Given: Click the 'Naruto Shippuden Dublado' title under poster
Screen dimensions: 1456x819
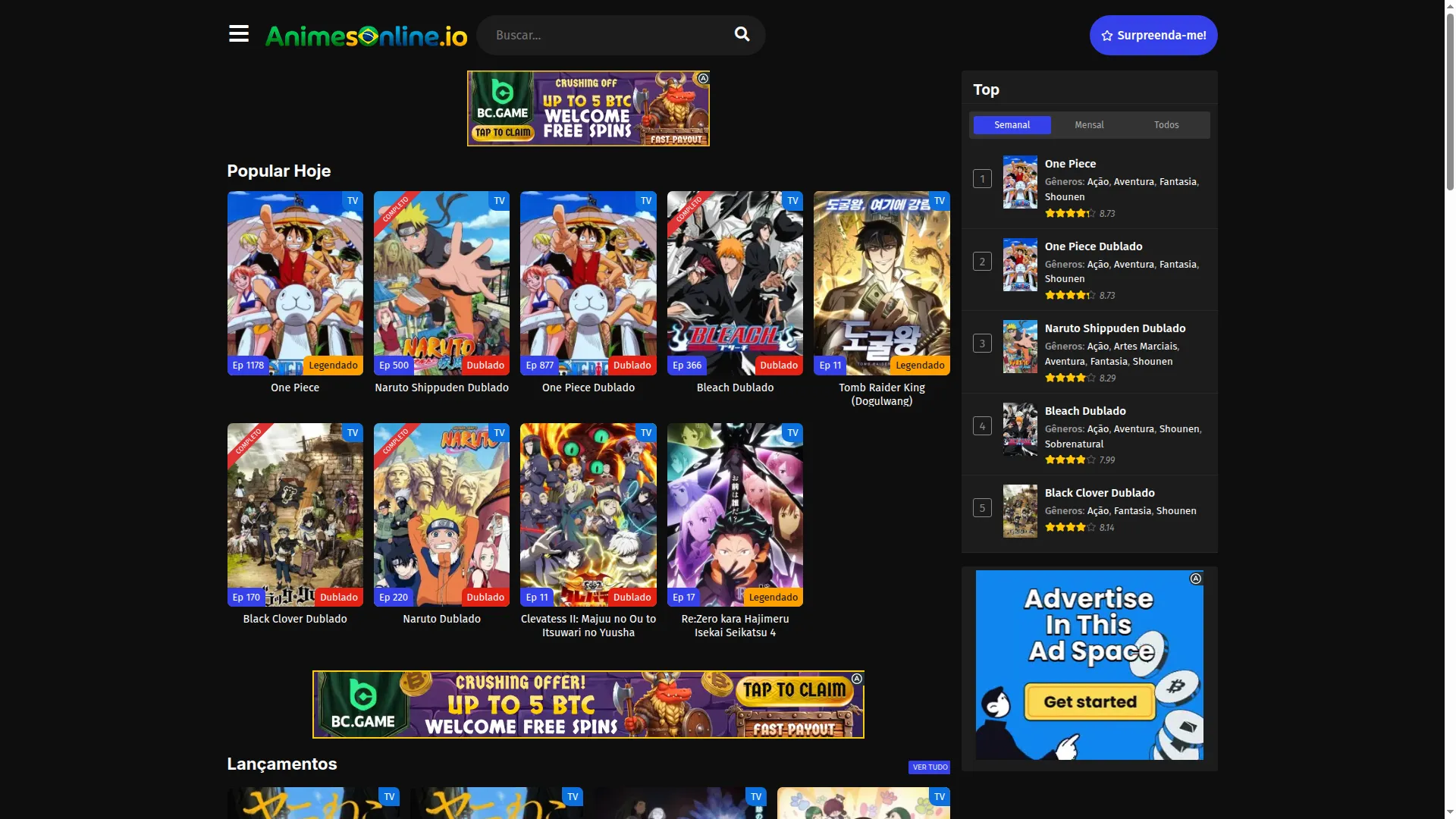Looking at the screenshot, I should point(441,388).
